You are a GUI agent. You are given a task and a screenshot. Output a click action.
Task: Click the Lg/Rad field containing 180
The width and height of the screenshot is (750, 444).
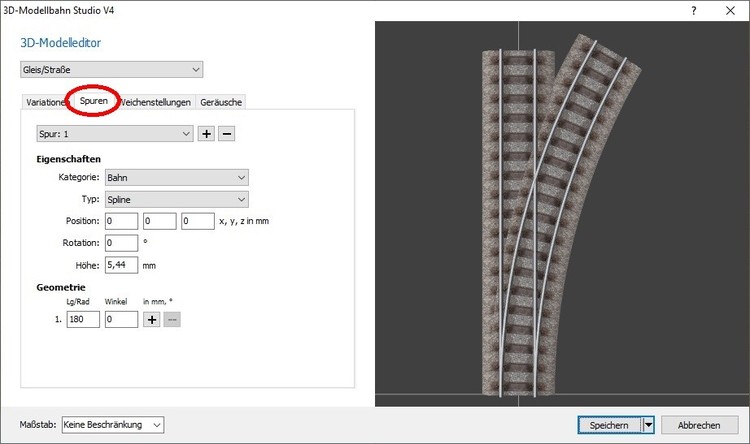[84, 319]
